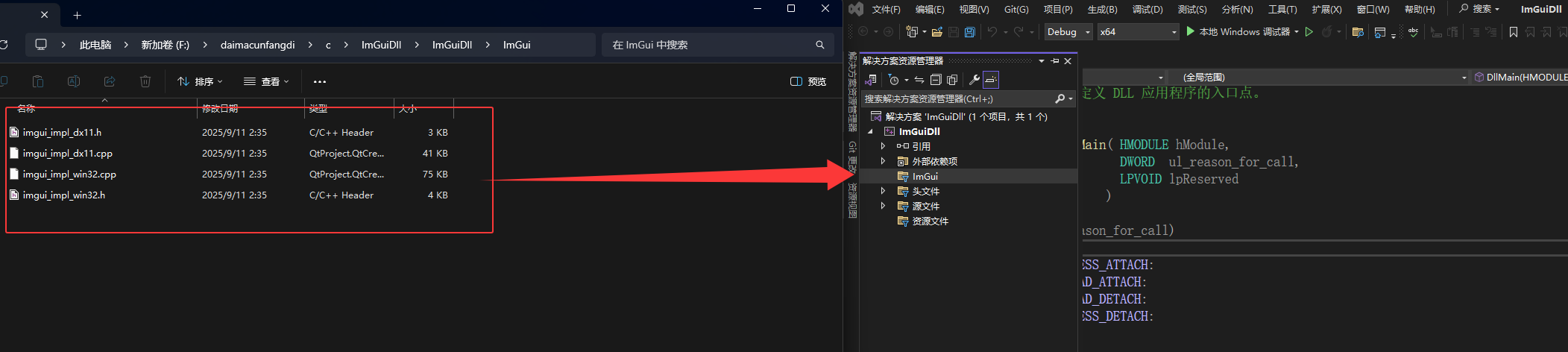Collapse all nodes in Solution Explorer
1568x352 pixels.
coord(936,80)
